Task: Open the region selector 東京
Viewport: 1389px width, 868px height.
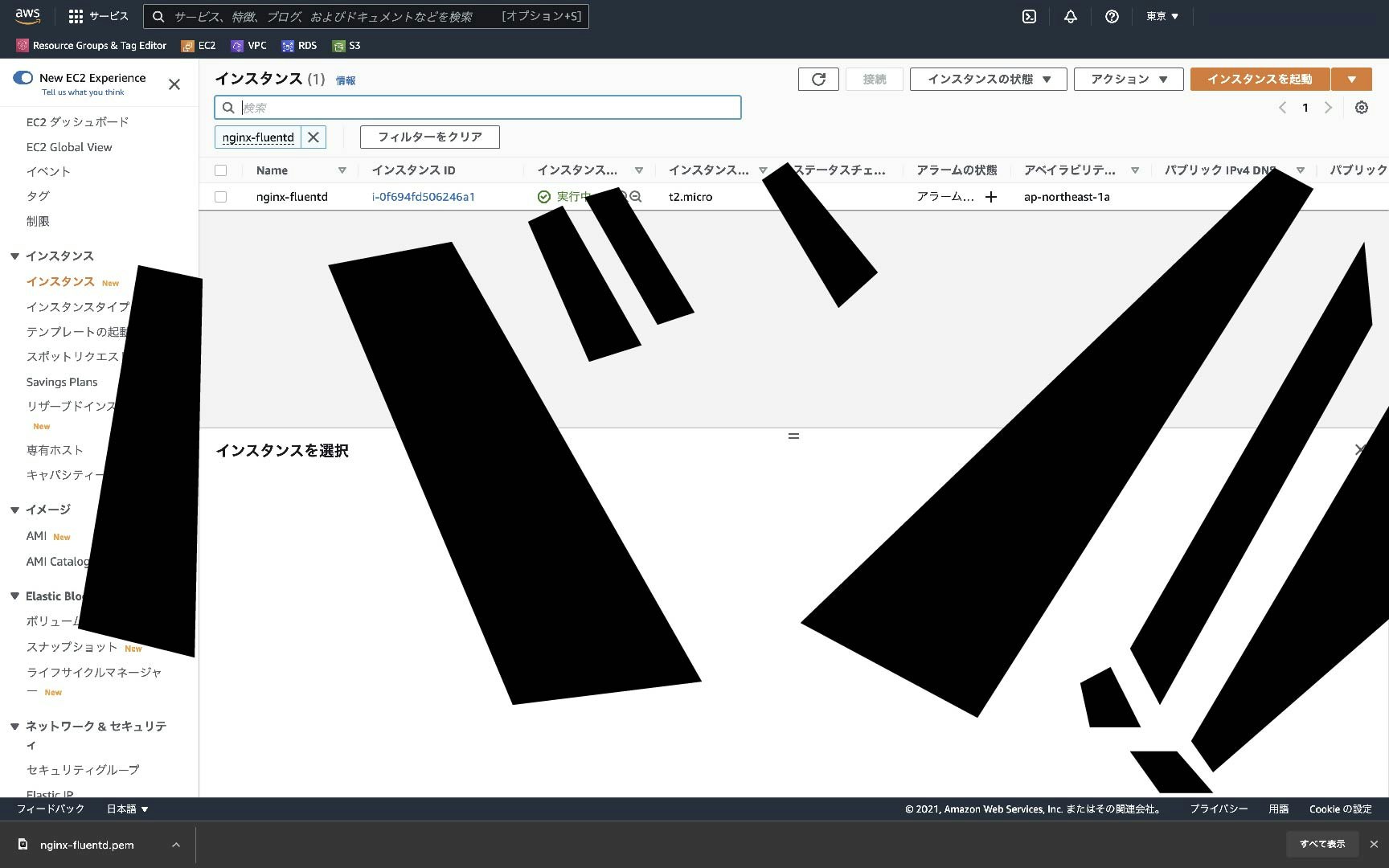Action: click(1162, 16)
